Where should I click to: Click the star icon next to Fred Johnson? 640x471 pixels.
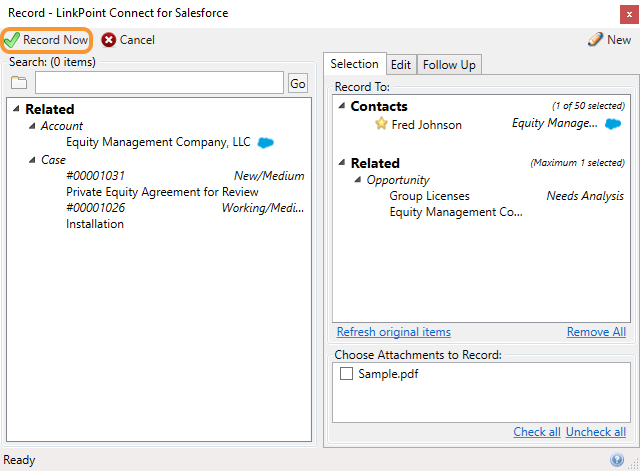(x=381, y=124)
